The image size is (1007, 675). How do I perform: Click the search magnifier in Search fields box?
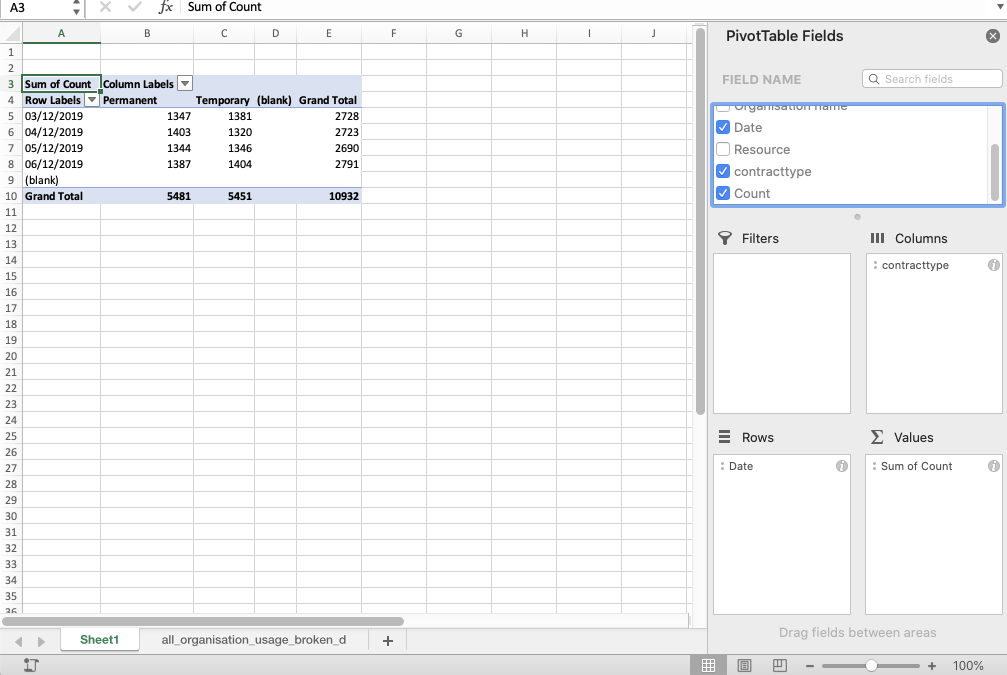coord(873,78)
